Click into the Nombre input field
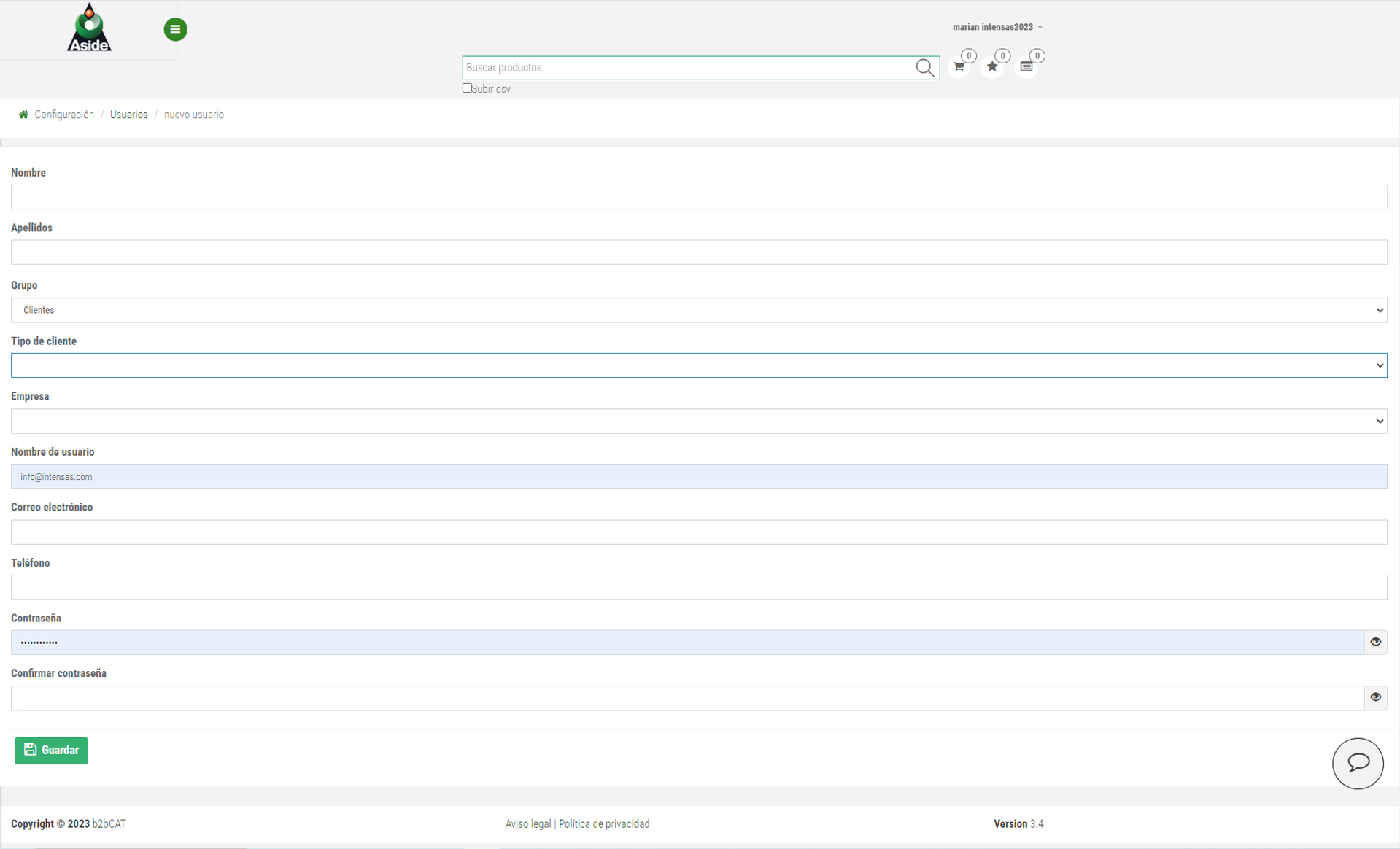Image resolution: width=1400 pixels, height=849 pixels. (698, 197)
